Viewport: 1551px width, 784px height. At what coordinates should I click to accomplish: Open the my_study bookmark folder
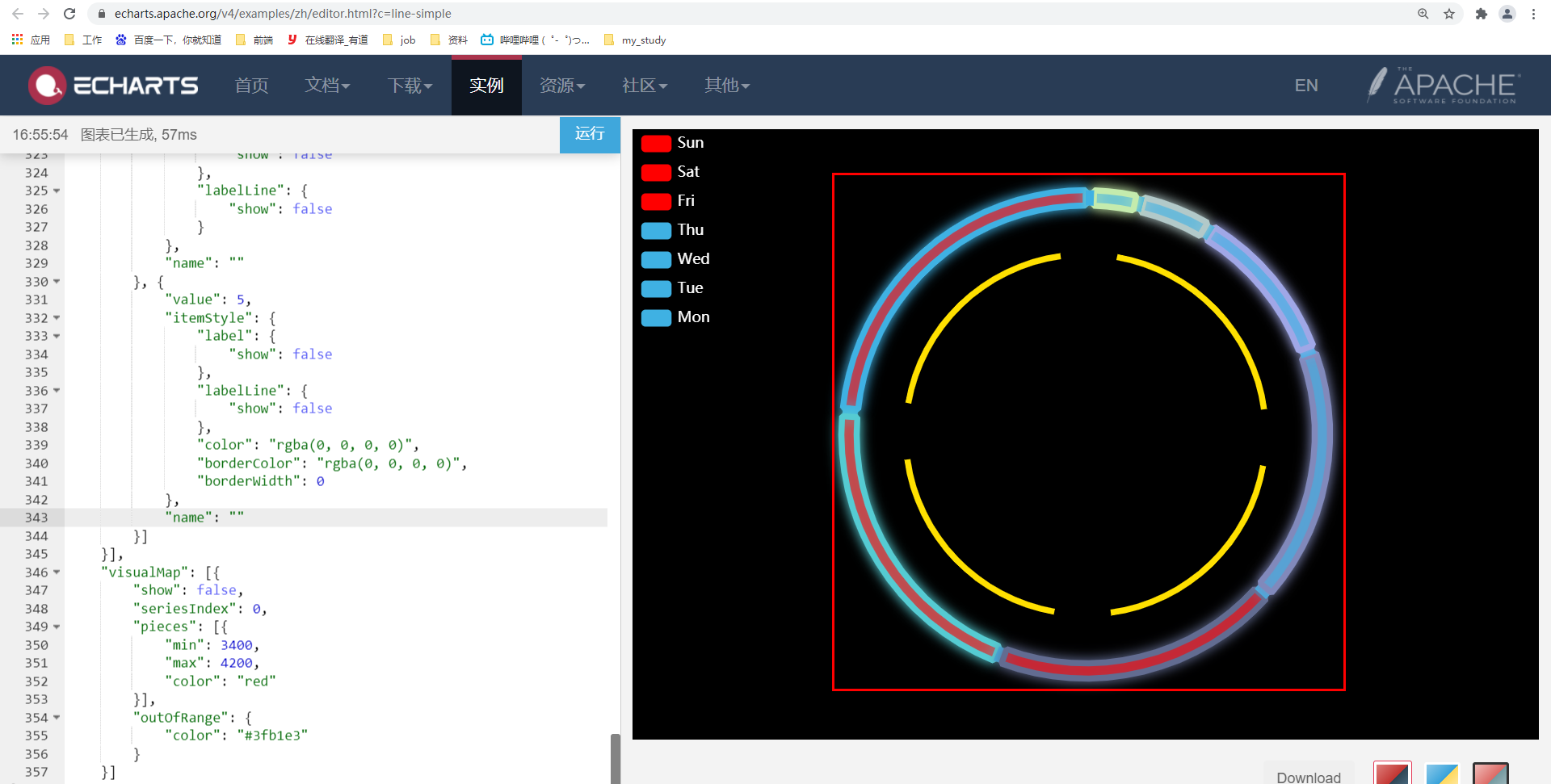[x=635, y=40]
